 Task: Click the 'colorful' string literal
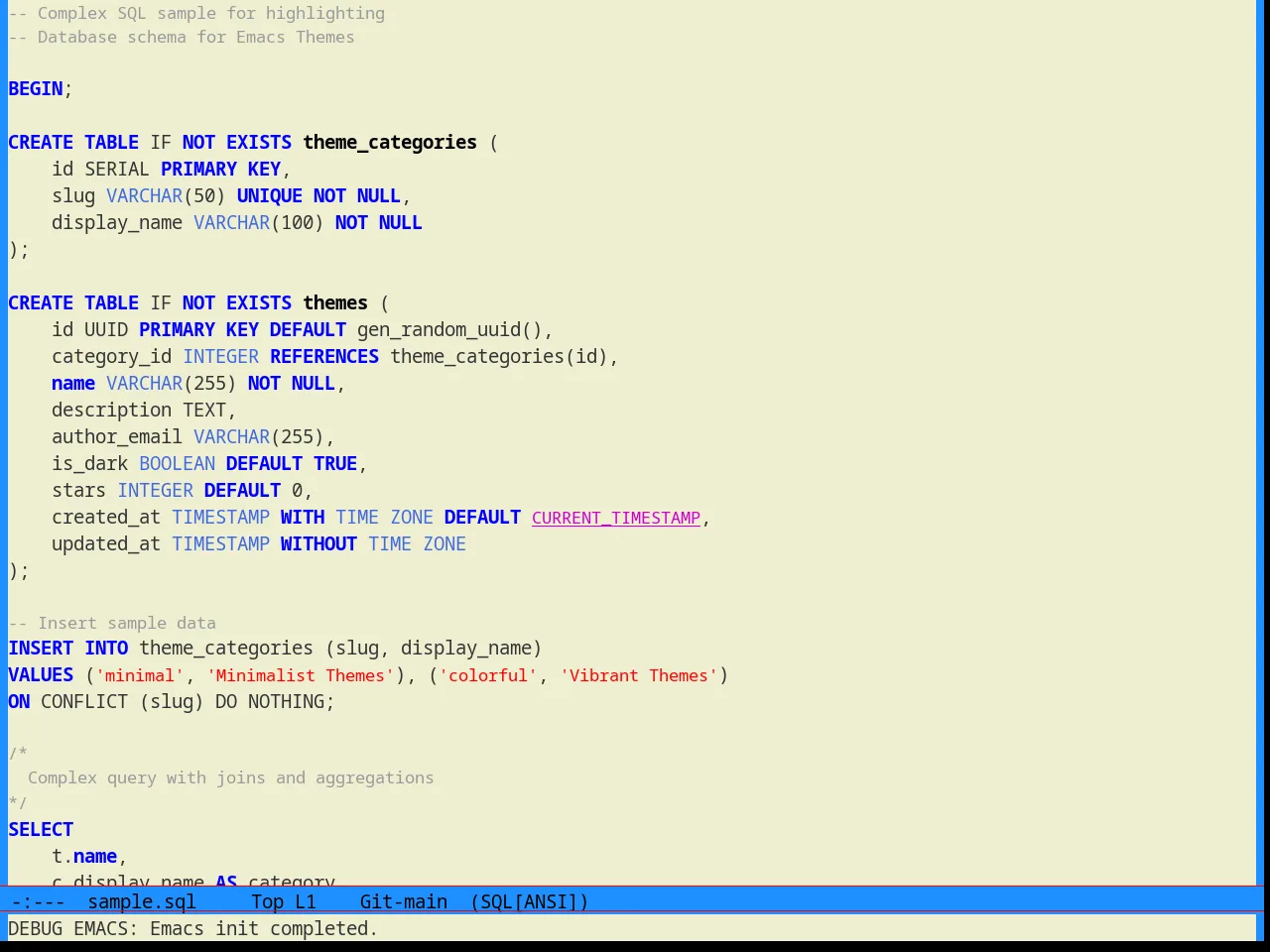pos(489,675)
